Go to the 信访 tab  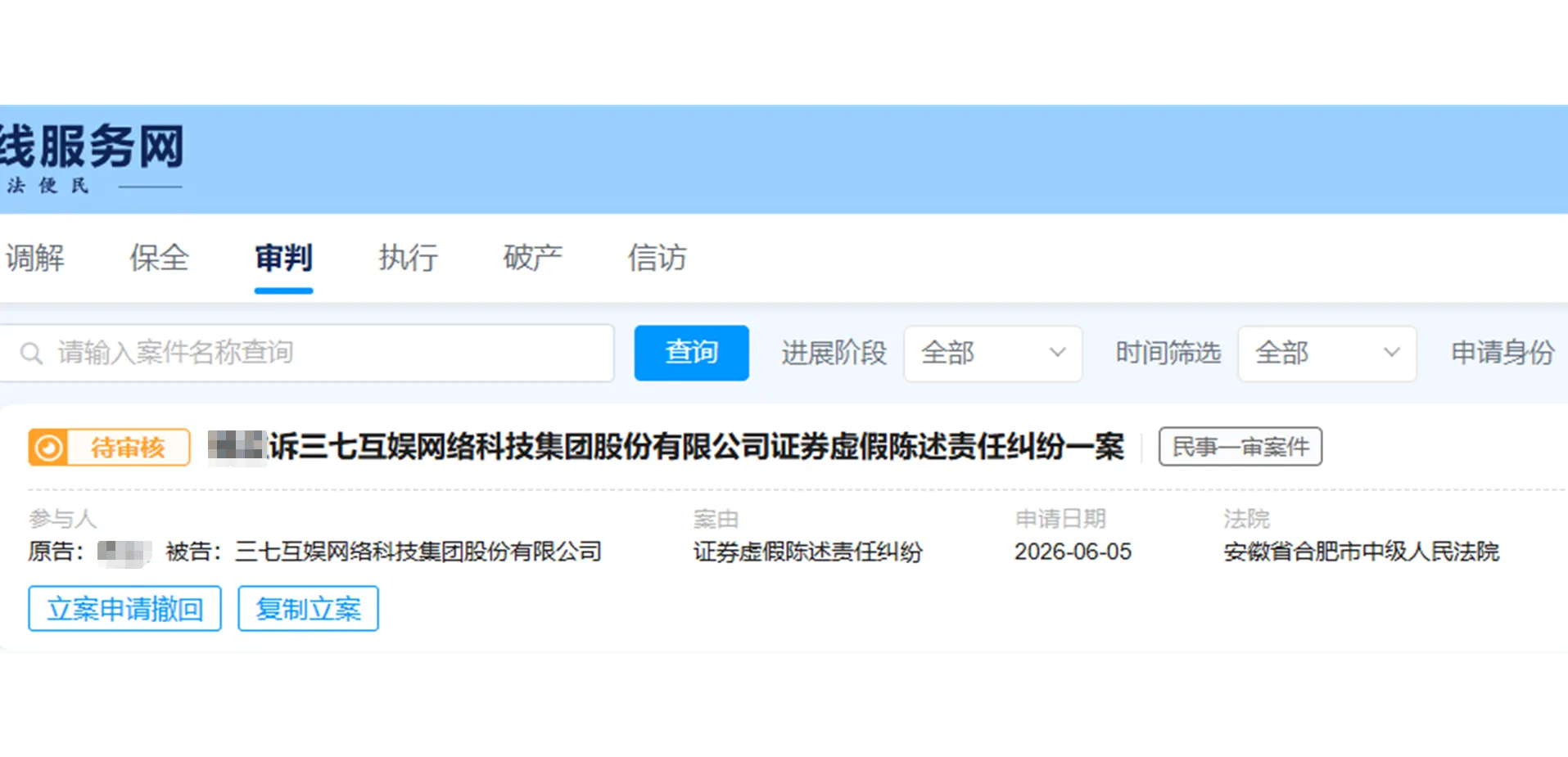tap(657, 258)
